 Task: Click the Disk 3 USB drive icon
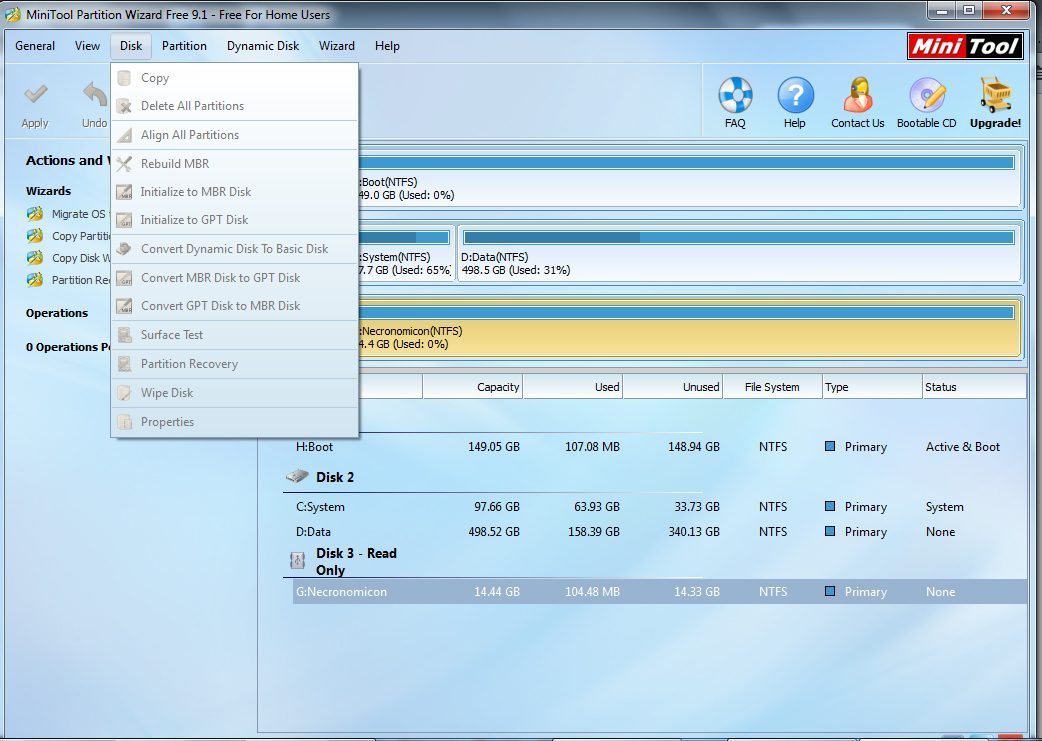coord(297,560)
